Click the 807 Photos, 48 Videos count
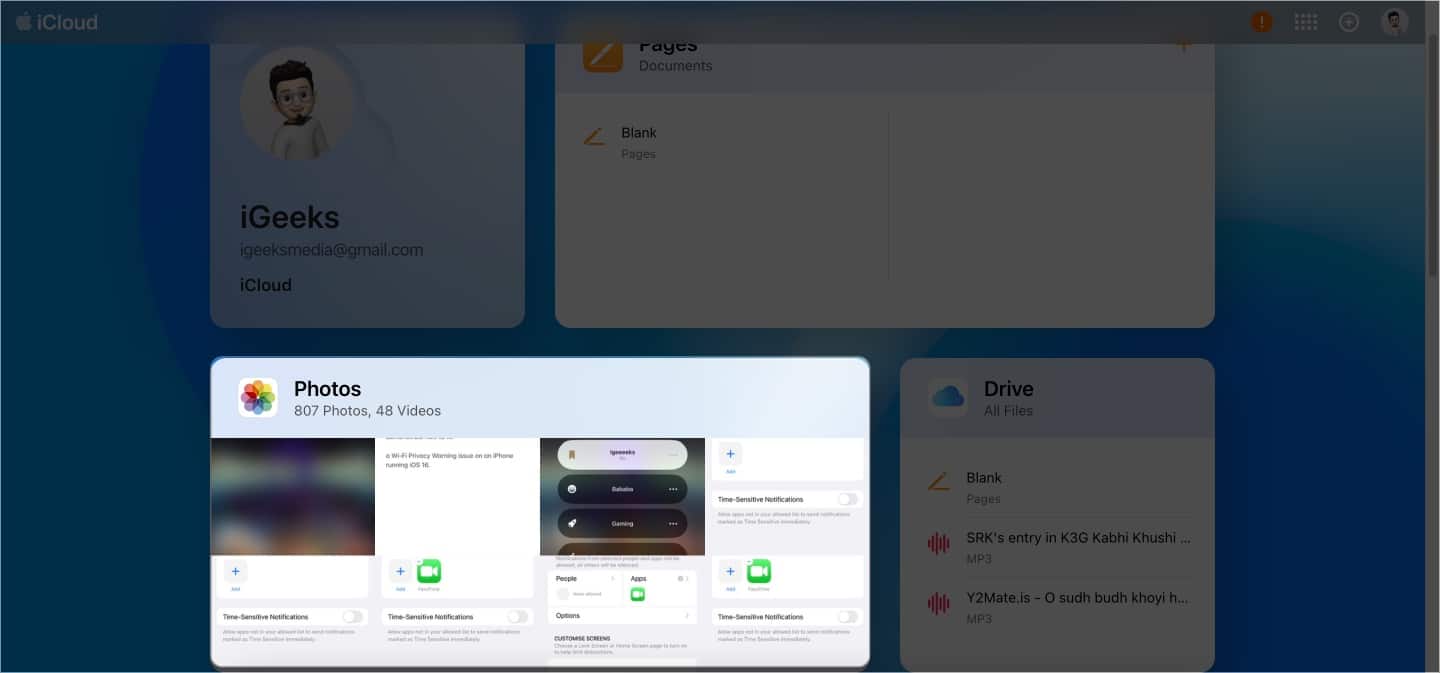 367,411
